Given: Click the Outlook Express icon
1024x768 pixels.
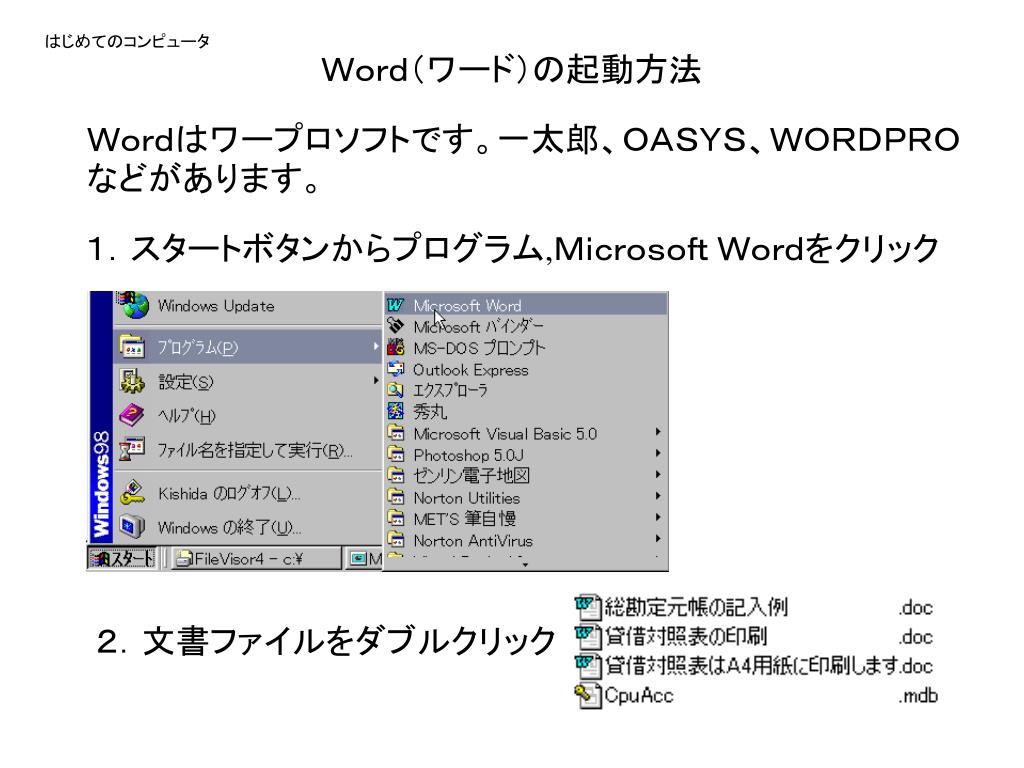Looking at the screenshot, I should tap(395, 369).
